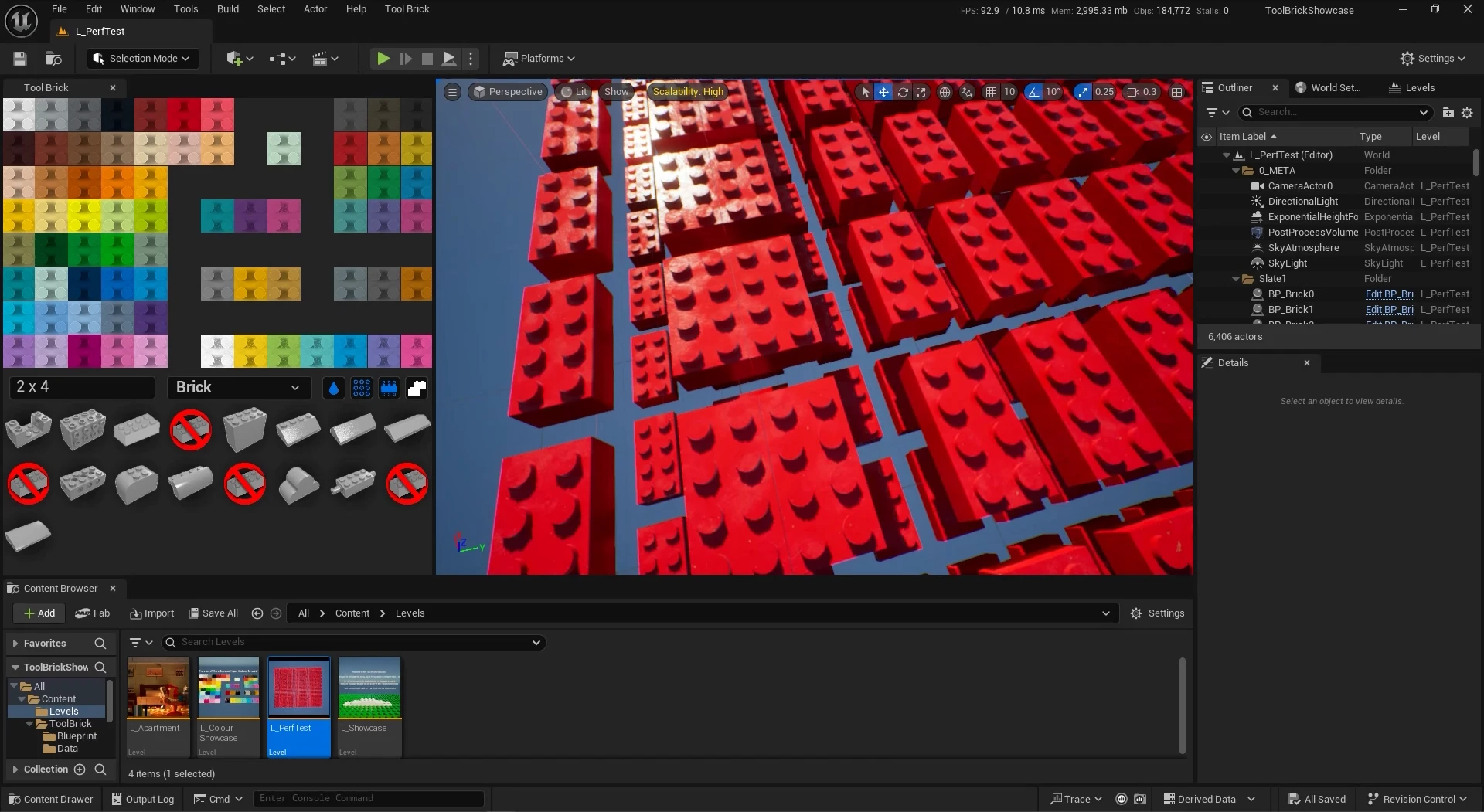Select the Rotate gizmo tool in viewport
Image resolution: width=1484 pixels, height=812 pixels.
coord(902,92)
